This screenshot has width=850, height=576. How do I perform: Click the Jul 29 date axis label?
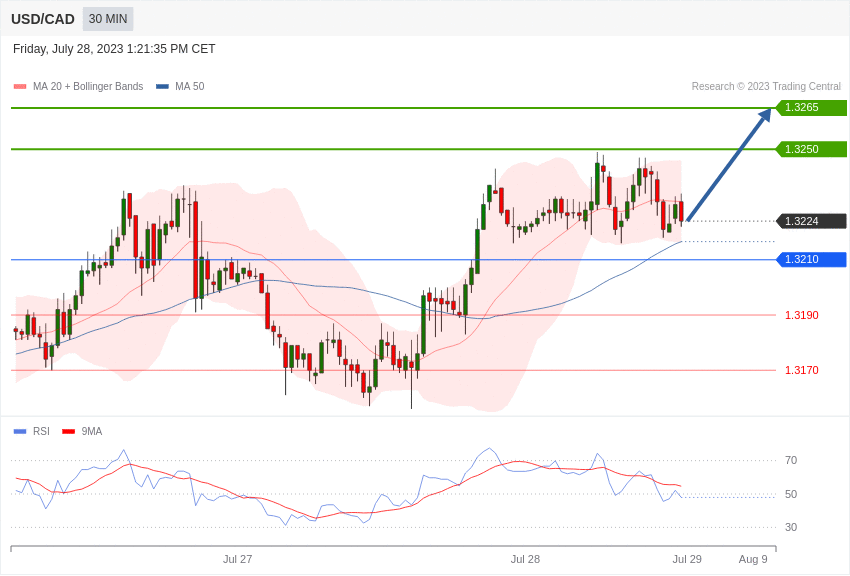pyautogui.click(x=687, y=559)
